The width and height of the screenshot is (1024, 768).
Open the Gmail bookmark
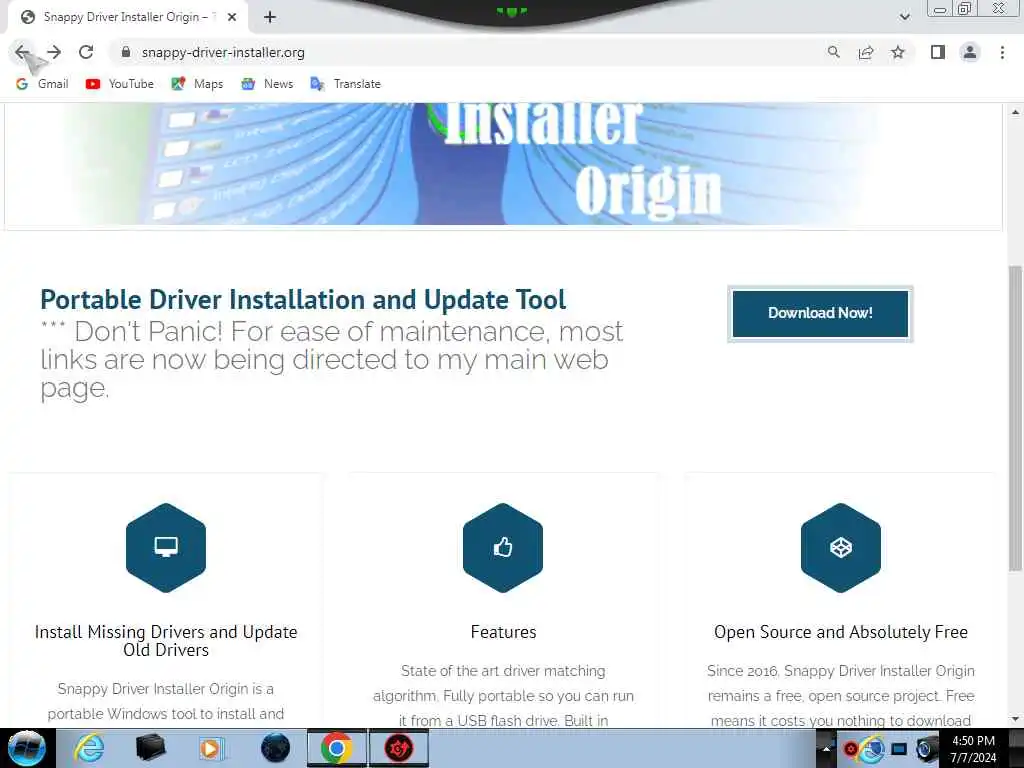coord(42,84)
